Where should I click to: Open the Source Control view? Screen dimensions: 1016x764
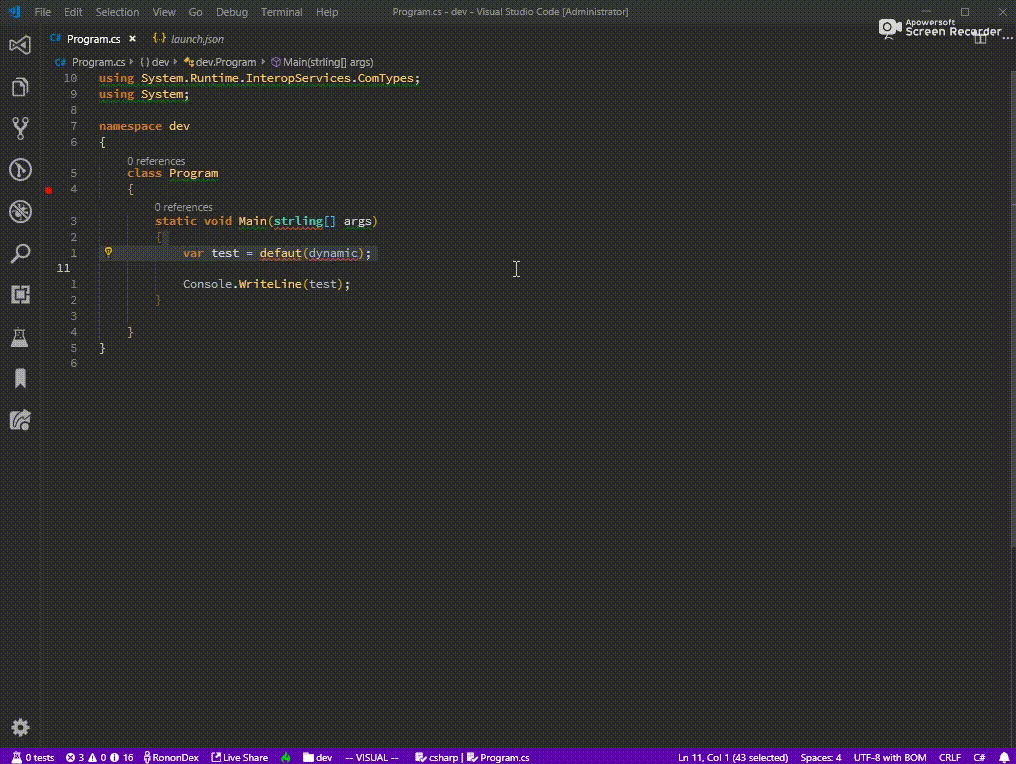coord(20,127)
